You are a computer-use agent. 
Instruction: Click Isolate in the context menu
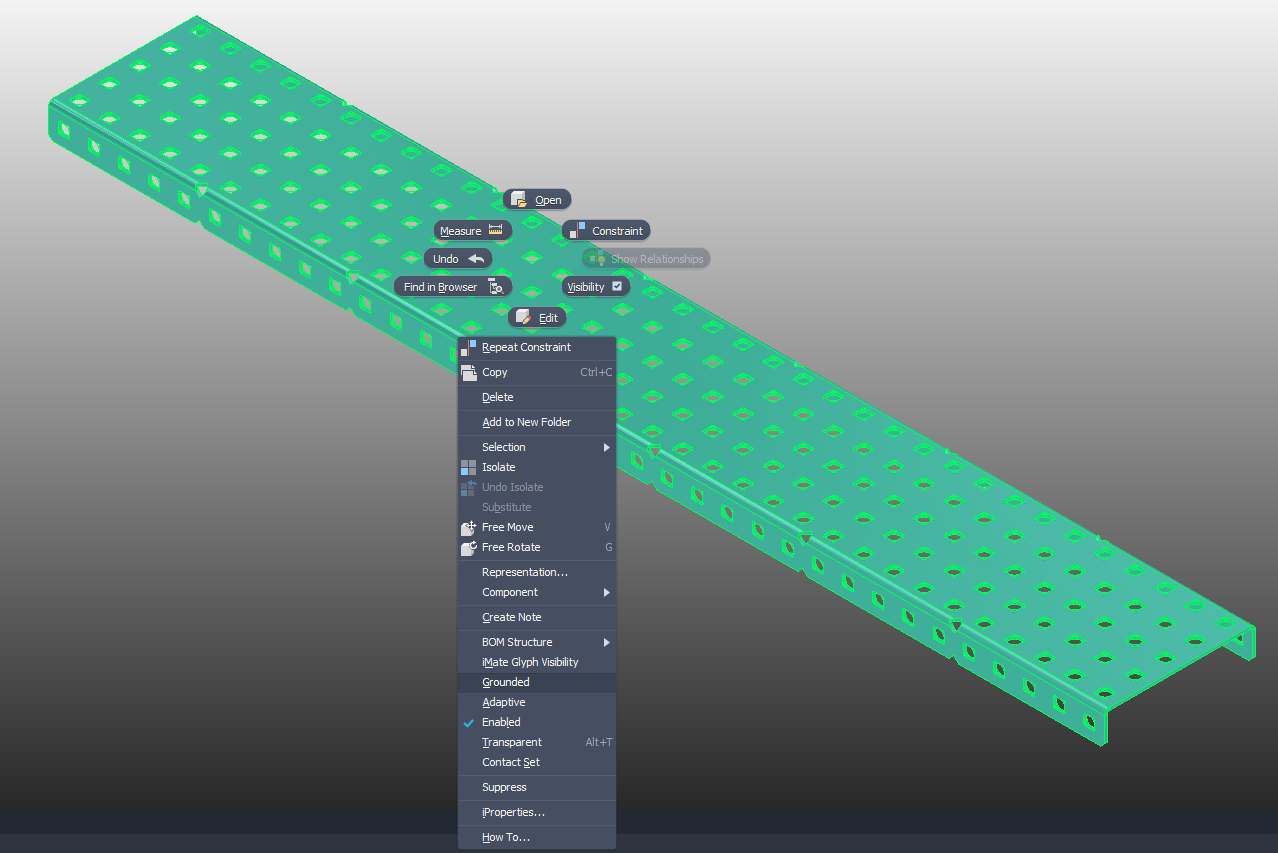(537, 467)
